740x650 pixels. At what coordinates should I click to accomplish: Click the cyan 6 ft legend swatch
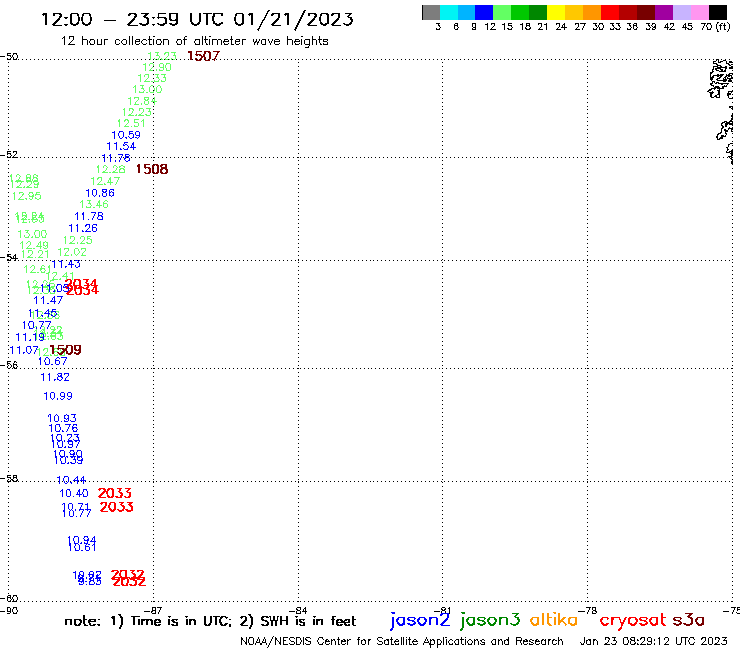449,12
